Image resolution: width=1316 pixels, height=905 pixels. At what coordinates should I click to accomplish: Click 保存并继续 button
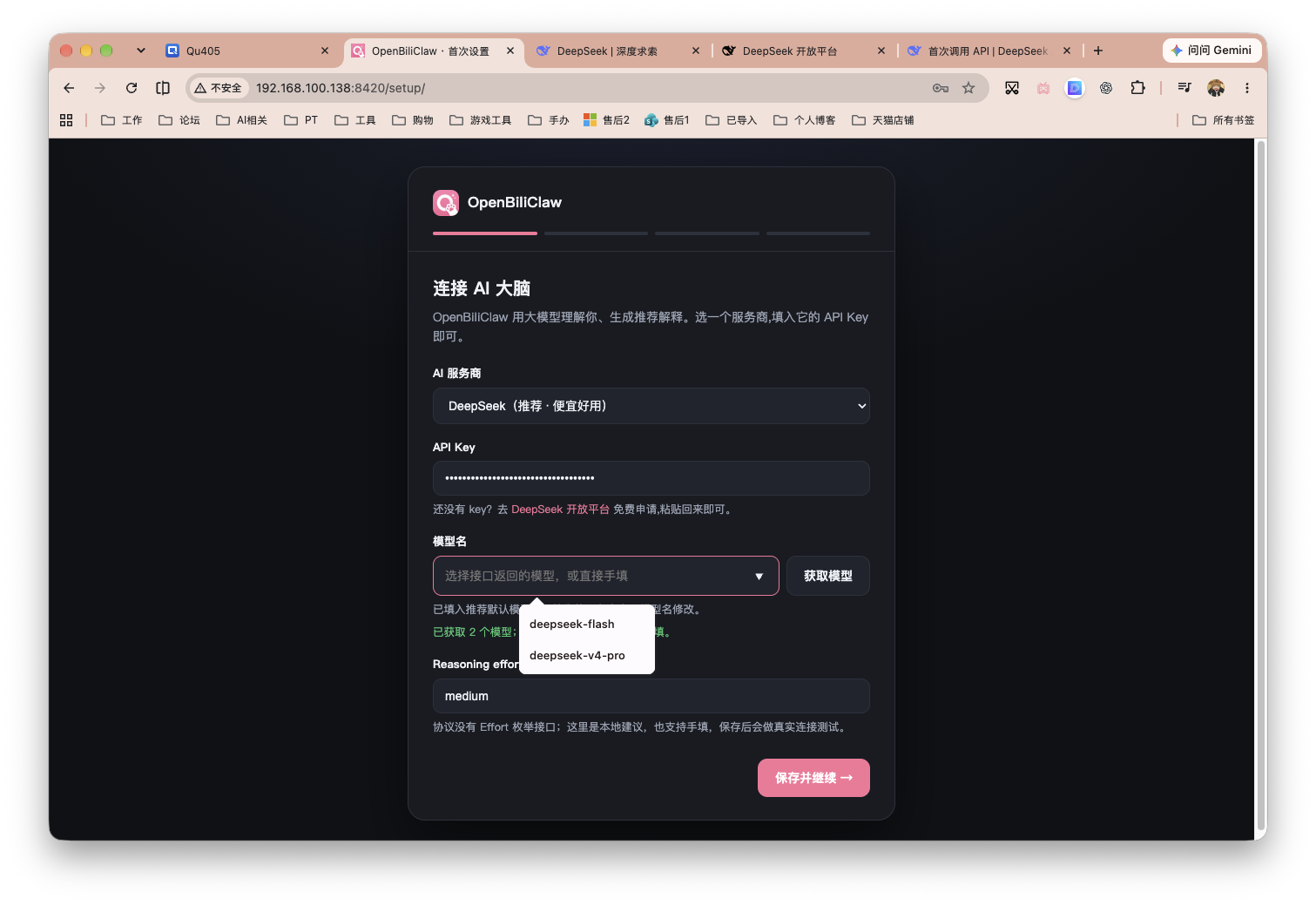(x=813, y=778)
